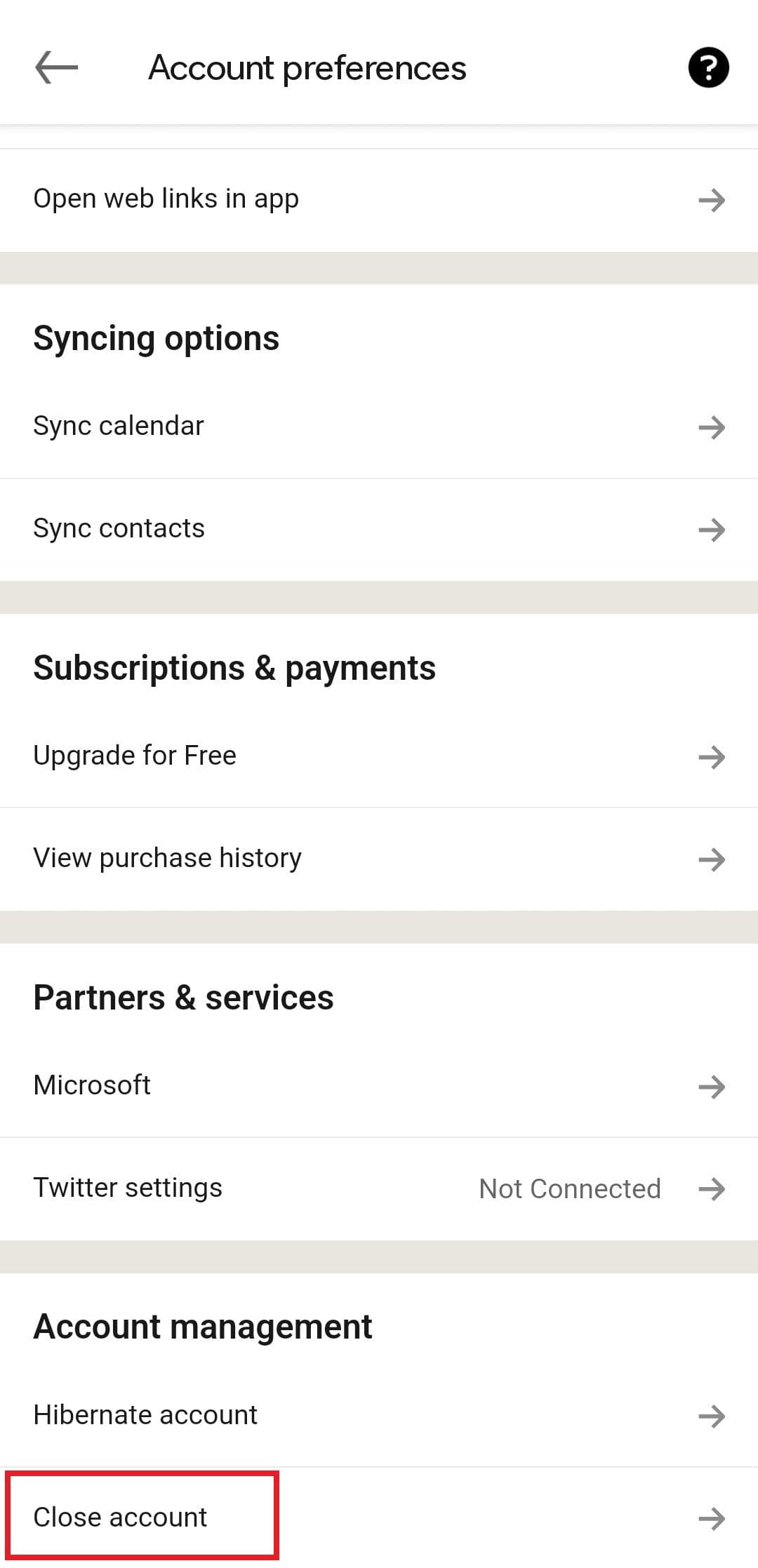Select Hibernate account
The height and width of the screenshot is (1568, 758).
click(x=145, y=1415)
